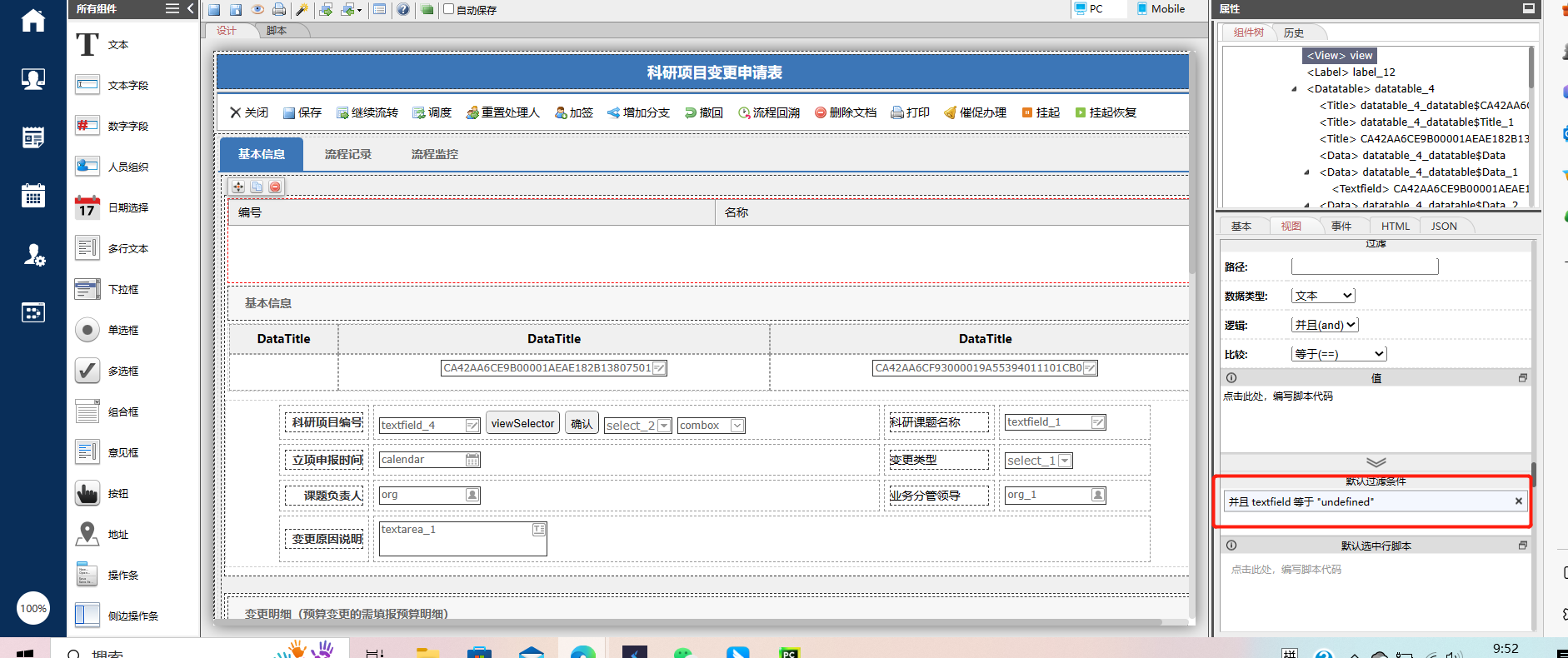Pick the 按钮 hand component icon
Image resolution: width=1568 pixels, height=658 pixels.
87,493
